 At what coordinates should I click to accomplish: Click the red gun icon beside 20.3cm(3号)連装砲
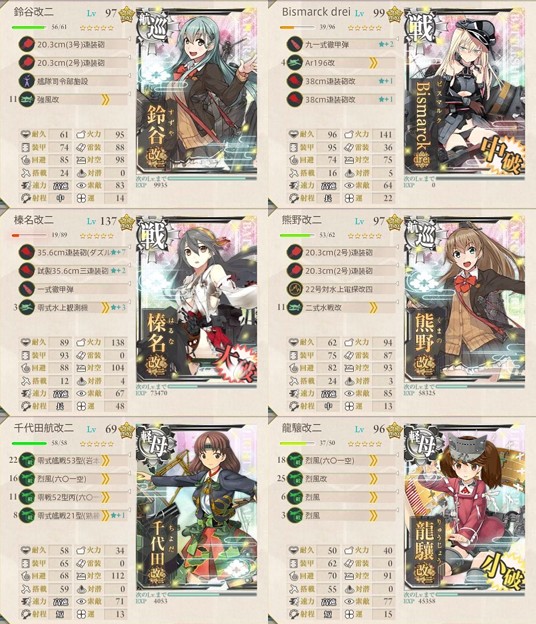(26, 44)
